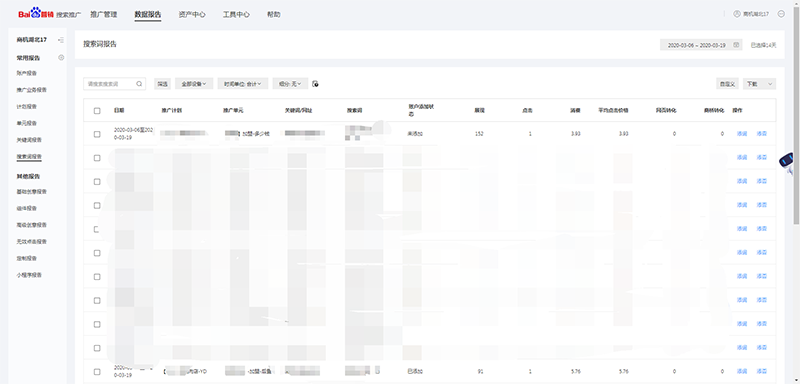Open settings icon beside 常用报告
The image size is (800, 384).
pos(61,58)
